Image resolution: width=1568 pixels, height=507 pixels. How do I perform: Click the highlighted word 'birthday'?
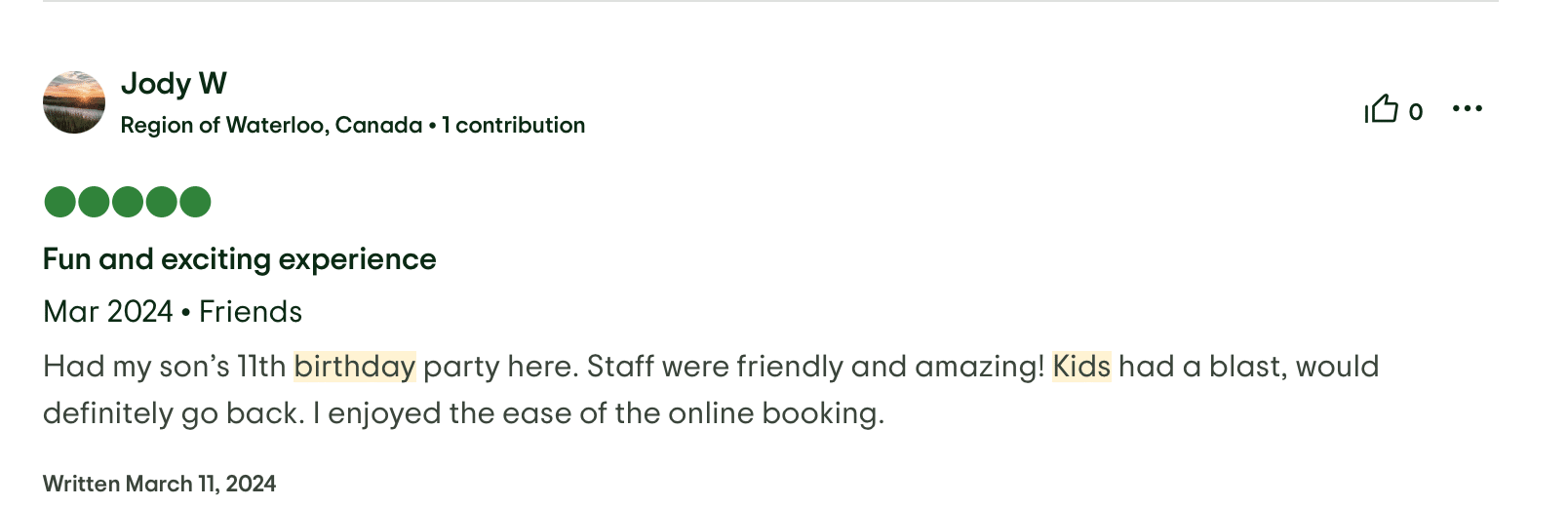click(355, 367)
